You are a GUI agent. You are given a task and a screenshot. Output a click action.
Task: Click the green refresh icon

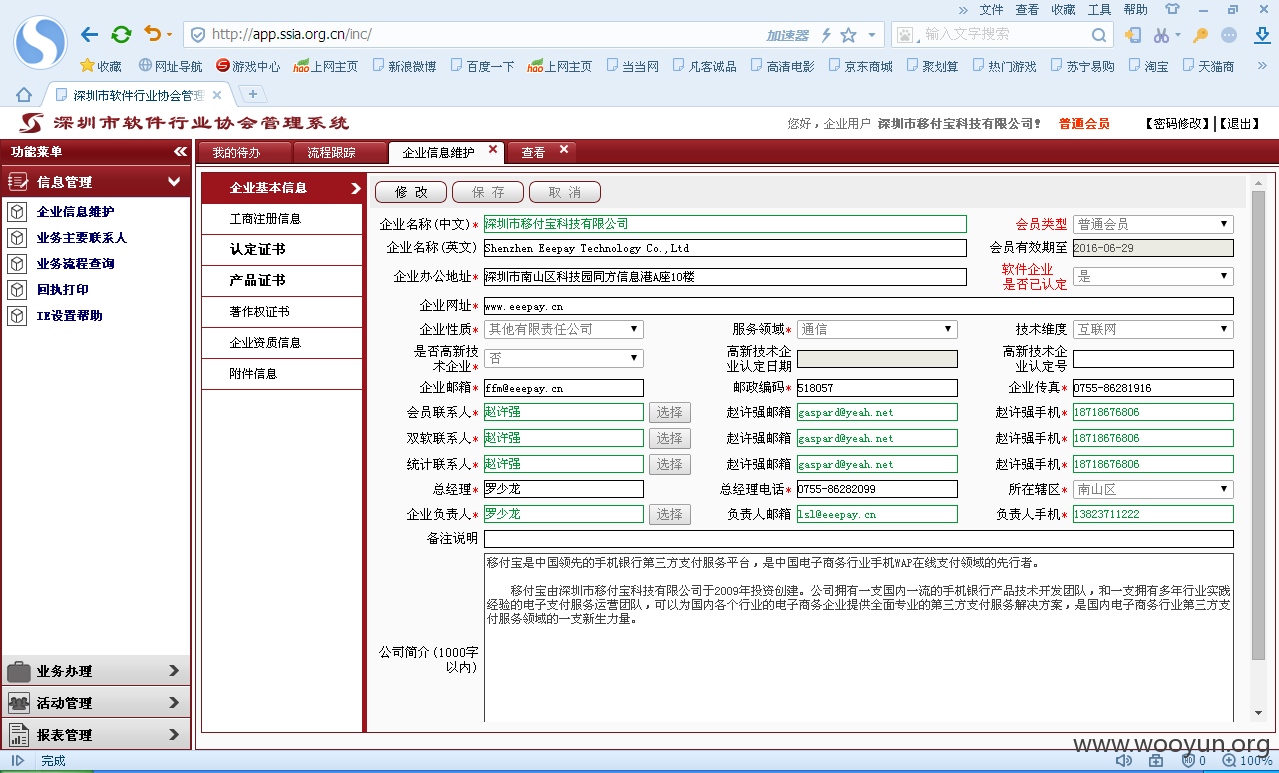click(x=122, y=35)
